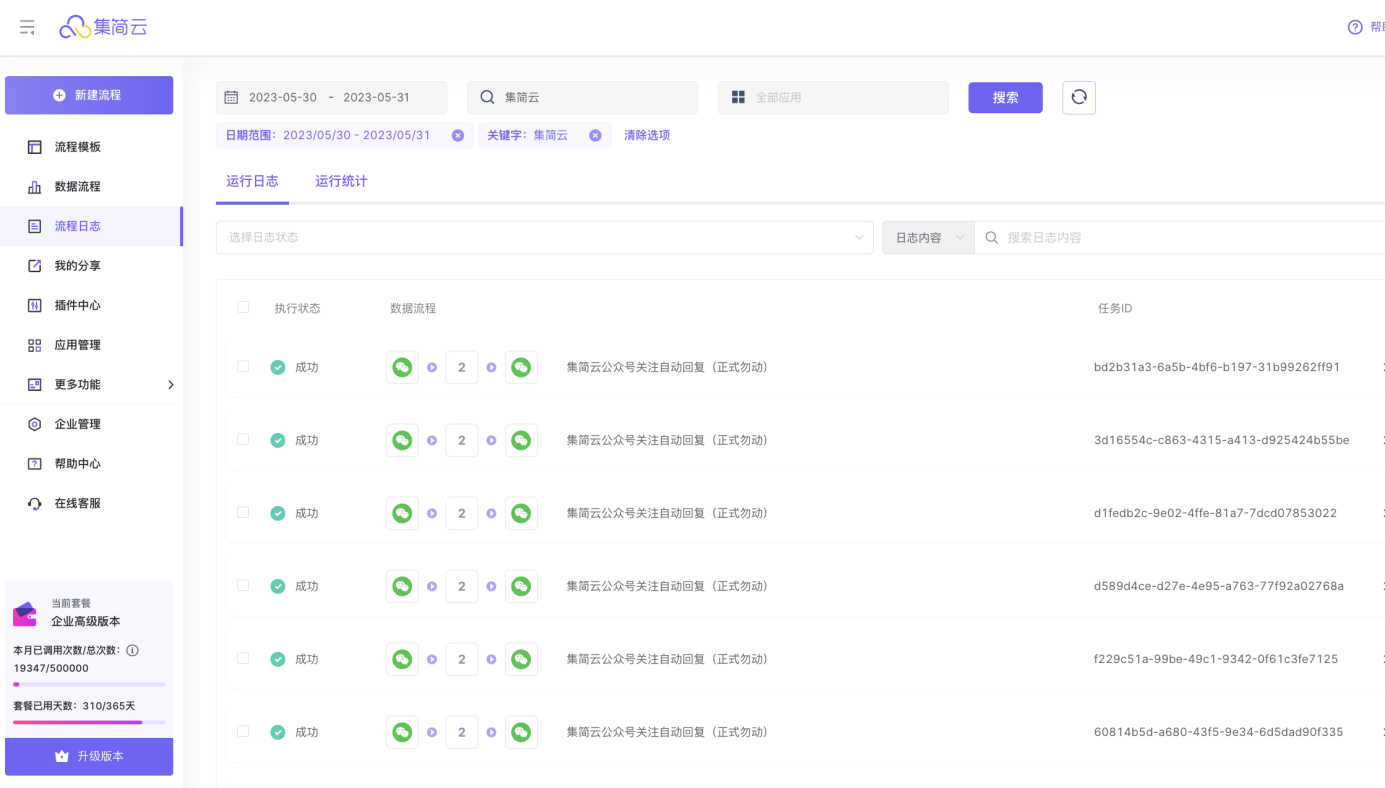Click the 插件中心 sidebar icon
Image resolution: width=1385 pixels, height=788 pixels.
coord(34,305)
